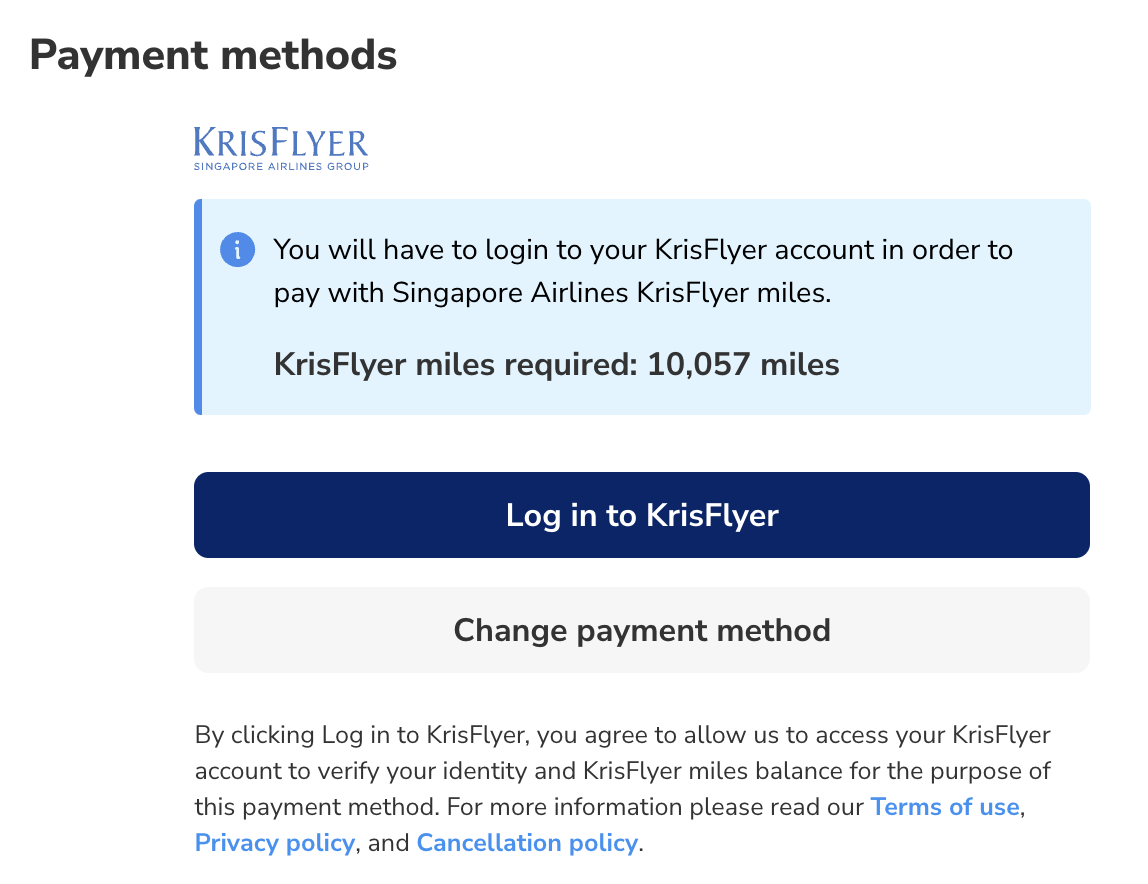Screen dimensions: 1148x884
Task: Click the Payment methods heading
Action: point(213,55)
